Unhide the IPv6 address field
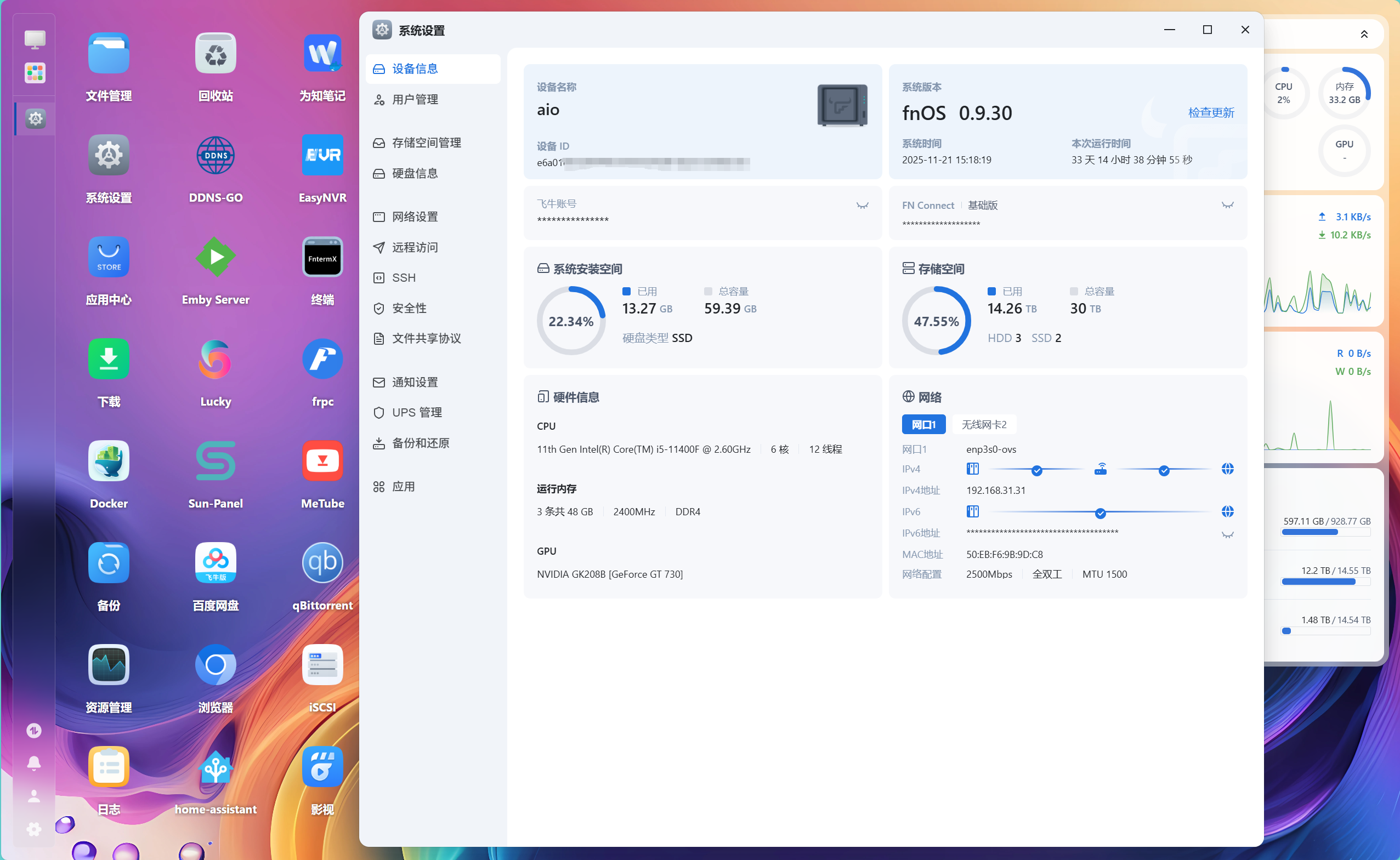Viewport: 1400px width, 860px height. click(x=1227, y=534)
